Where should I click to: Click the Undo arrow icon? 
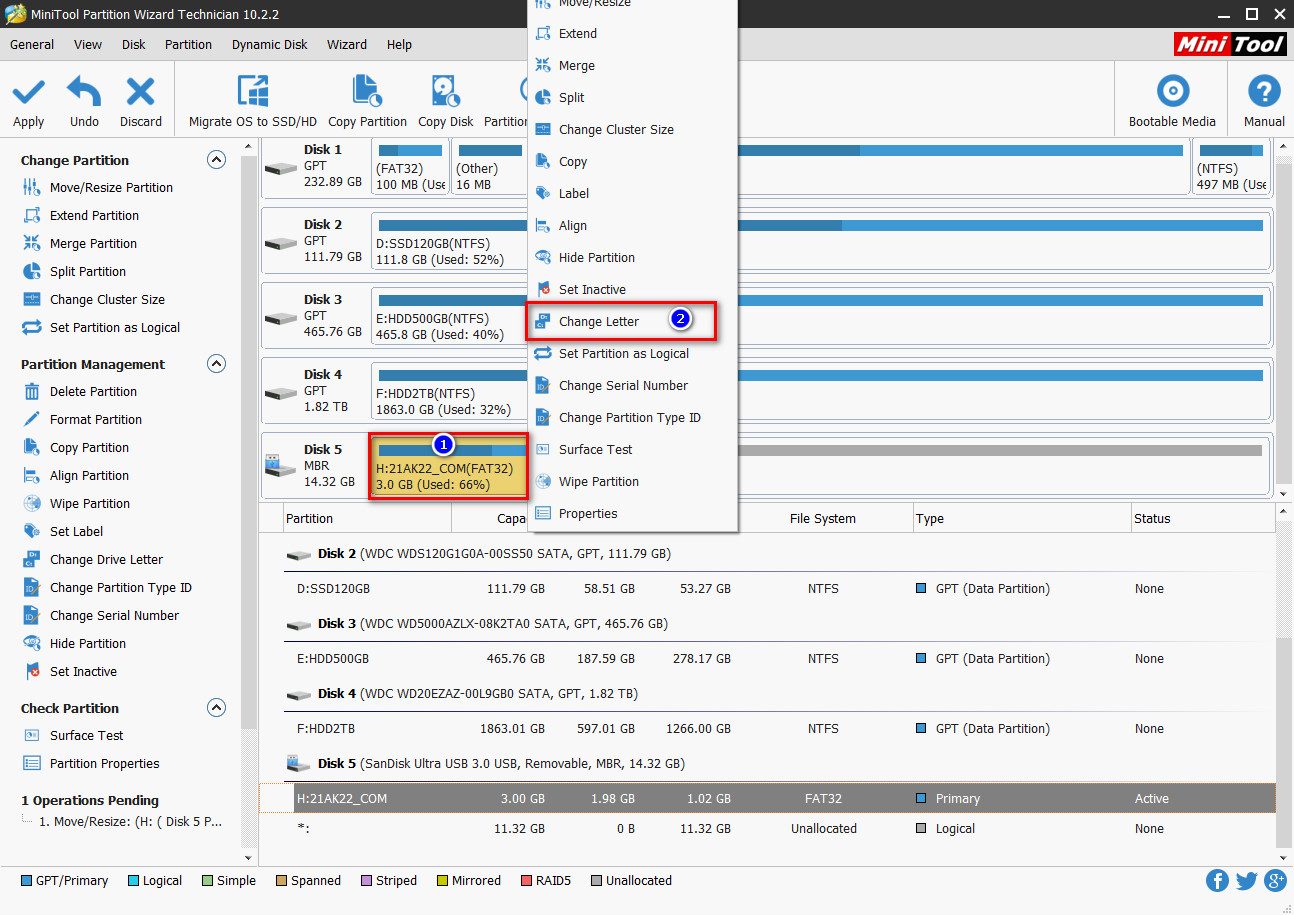tap(84, 92)
